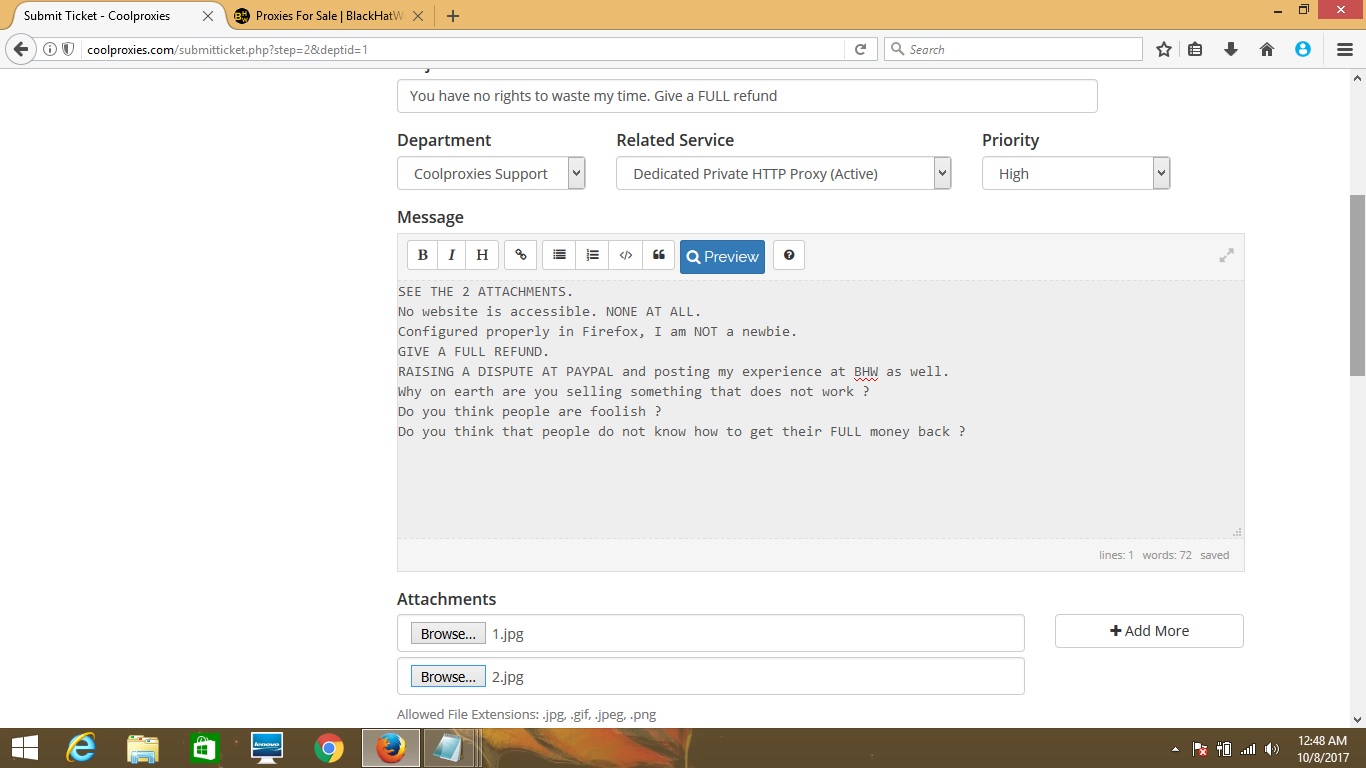Insert a code block in the message
Image resolution: width=1366 pixels, height=768 pixels.
(626, 256)
